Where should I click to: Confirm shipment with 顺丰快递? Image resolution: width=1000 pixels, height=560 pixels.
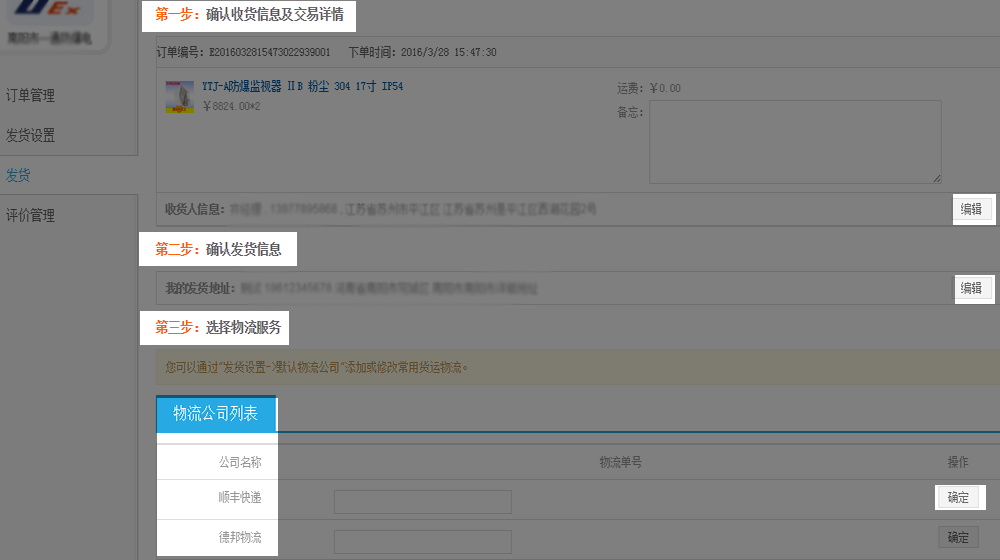(x=958, y=497)
